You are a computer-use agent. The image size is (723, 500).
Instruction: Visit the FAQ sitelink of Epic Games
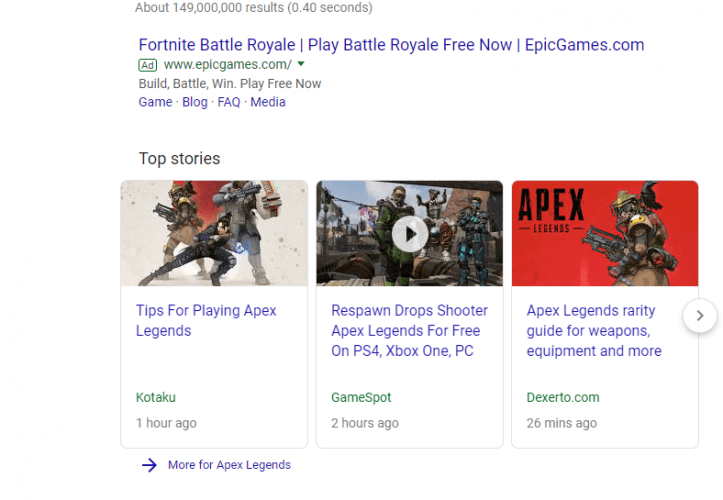tap(229, 102)
